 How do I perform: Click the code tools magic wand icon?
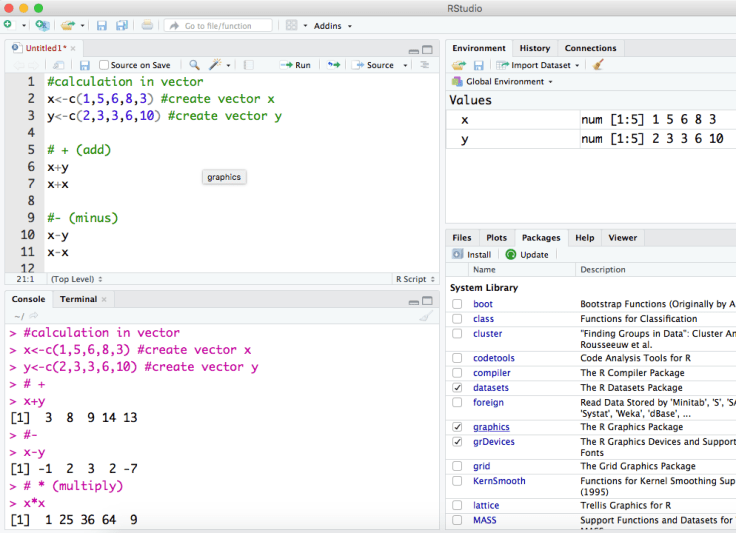215,65
